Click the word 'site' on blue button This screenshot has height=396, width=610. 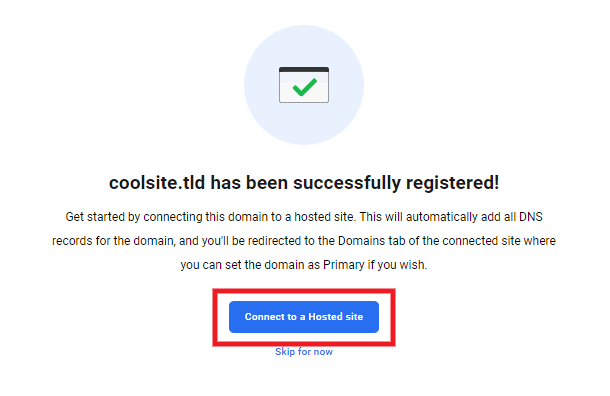pos(354,317)
